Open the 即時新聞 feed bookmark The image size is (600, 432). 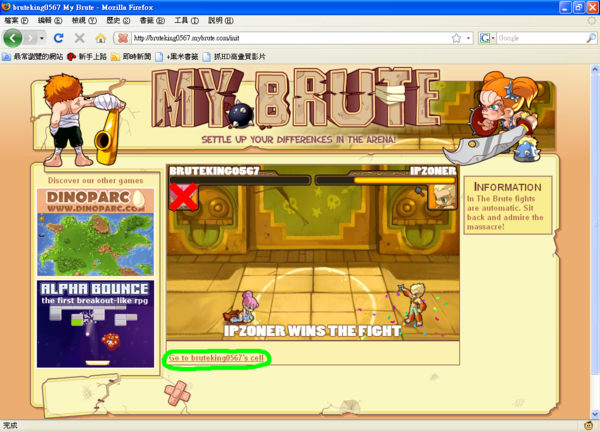pos(131,57)
